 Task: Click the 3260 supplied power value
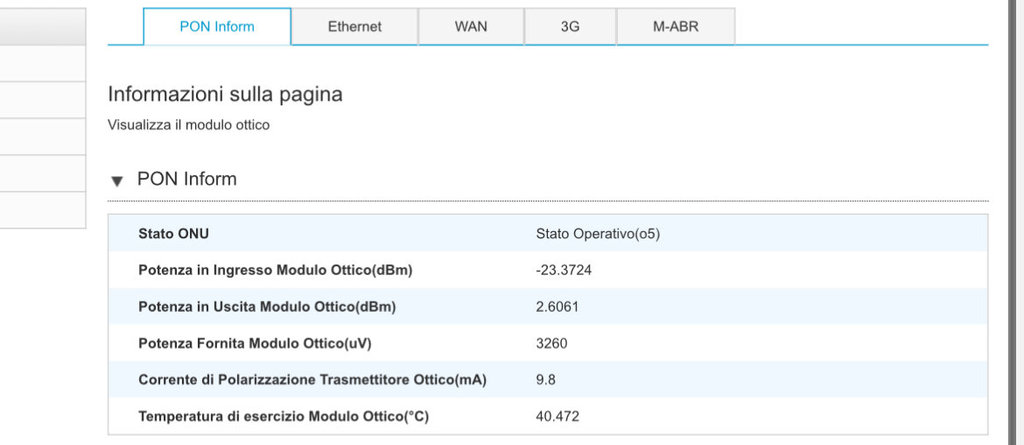click(552, 343)
